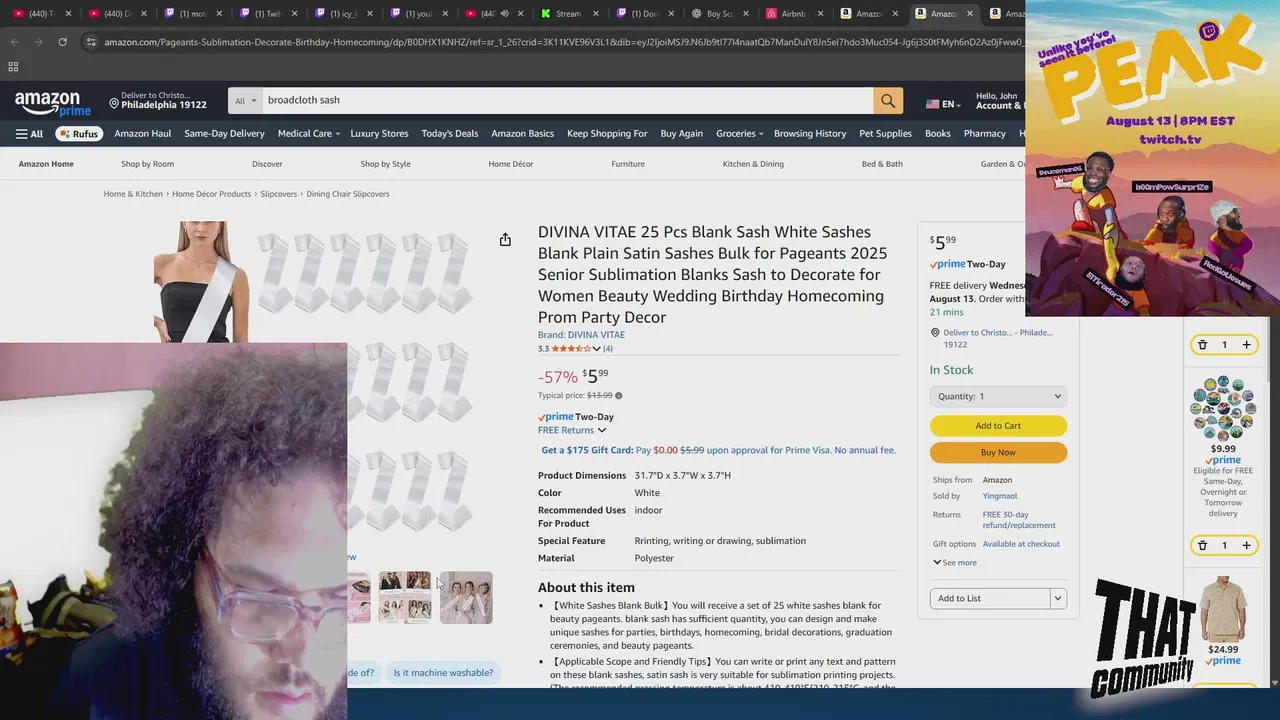
Task: Open the EN language selector
Action: click(942, 104)
